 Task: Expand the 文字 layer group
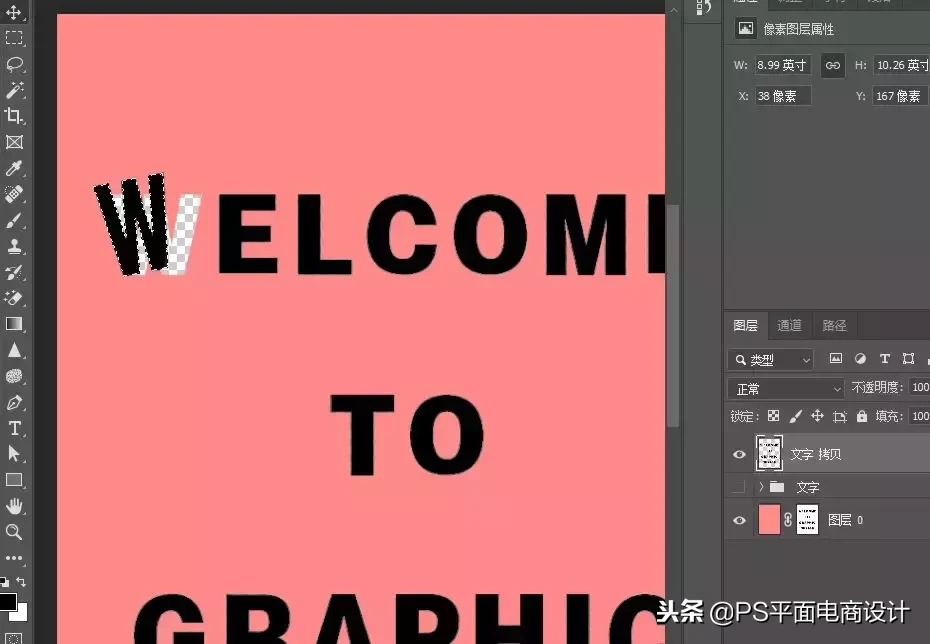pos(761,487)
